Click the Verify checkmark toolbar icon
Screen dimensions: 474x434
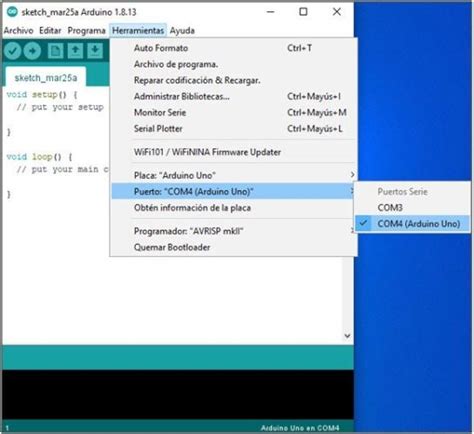(12, 51)
